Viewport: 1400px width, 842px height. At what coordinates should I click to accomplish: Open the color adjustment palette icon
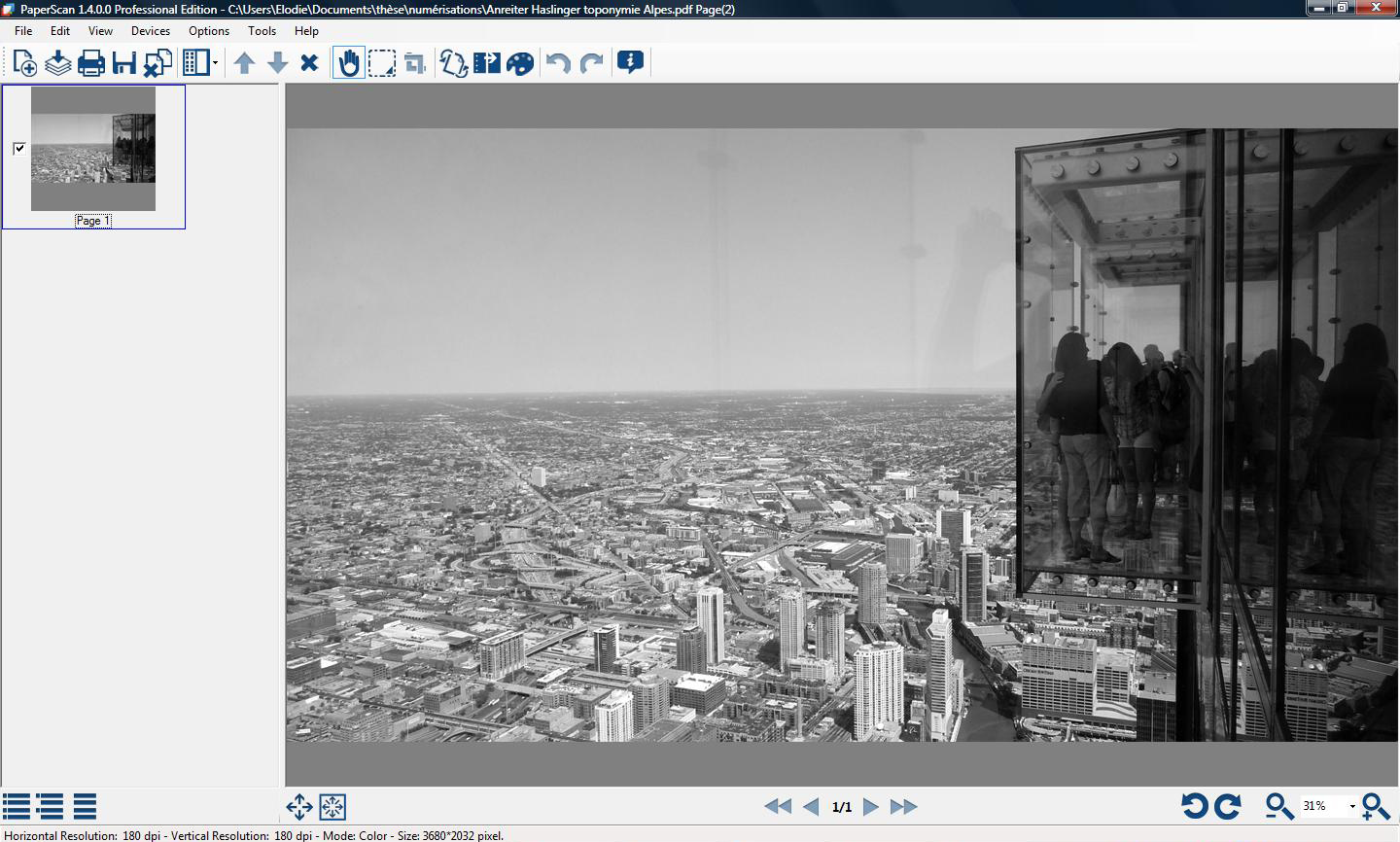[520, 63]
